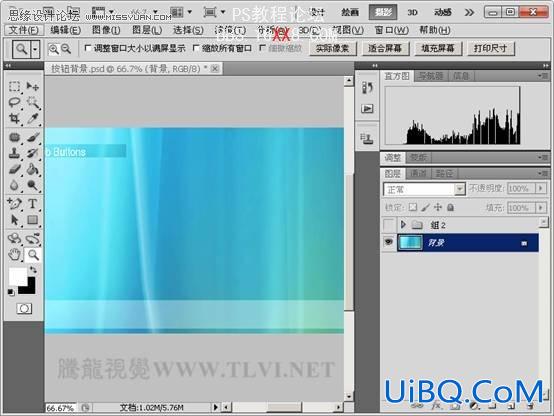This screenshot has width=554, height=416.
Task: Open the layers panel options menu
Action: [543, 173]
